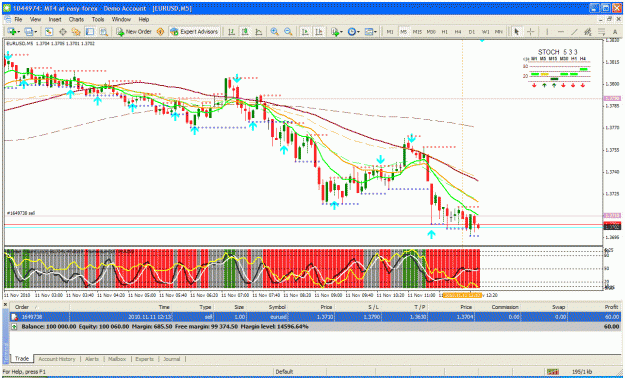Open the File menu
Image resolution: width=625 pixels, height=378 pixels.
[x=18, y=19]
